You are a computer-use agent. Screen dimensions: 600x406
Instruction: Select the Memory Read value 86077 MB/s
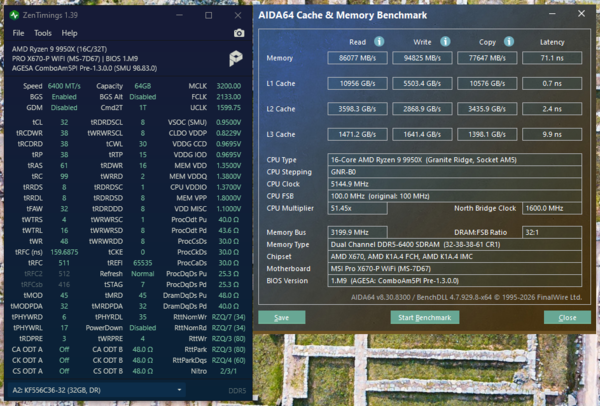(357, 58)
